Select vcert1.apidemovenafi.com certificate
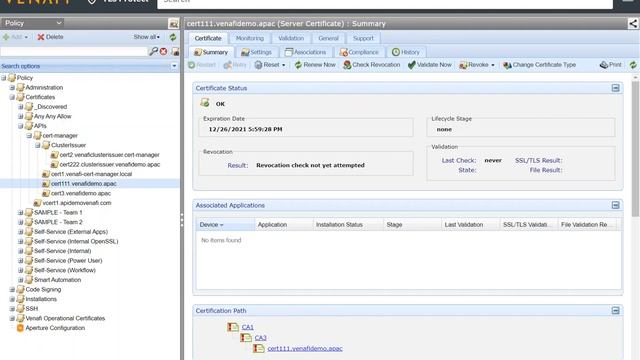The height and width of the screenshot is (360, 640). coord(77,203)
